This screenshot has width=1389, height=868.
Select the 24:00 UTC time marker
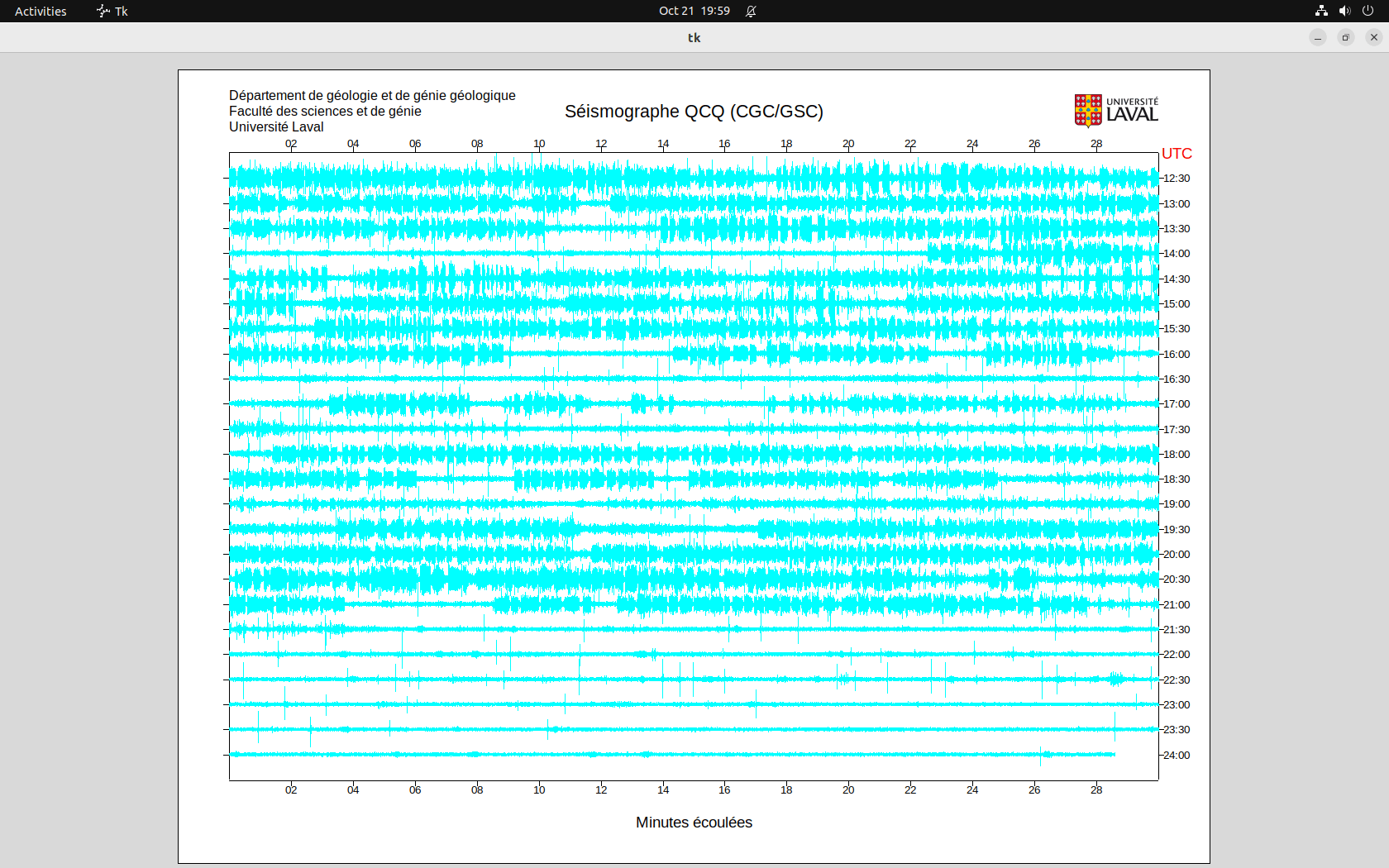[x=1177, y=755]
